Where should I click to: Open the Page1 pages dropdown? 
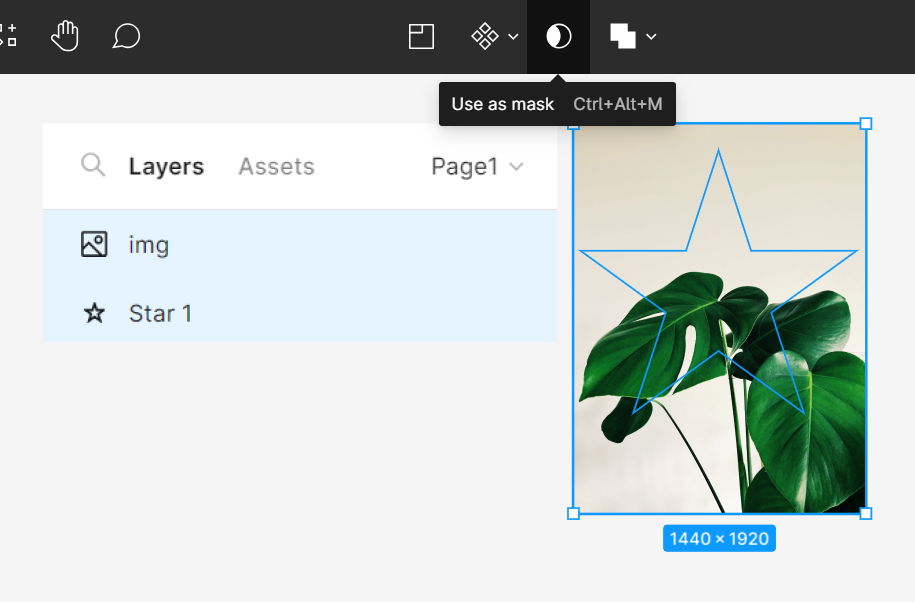click(x=477, y=167)
